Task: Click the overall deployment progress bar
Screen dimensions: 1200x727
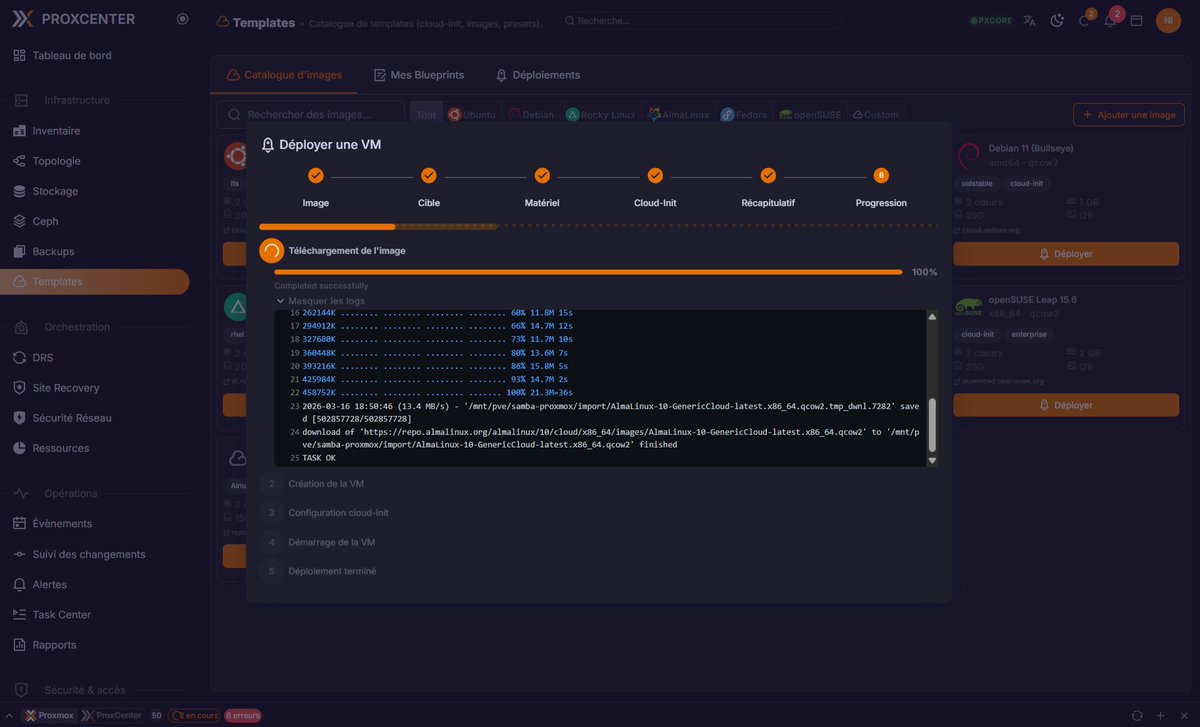Action: pyautogui.click(x=599, y=227)
